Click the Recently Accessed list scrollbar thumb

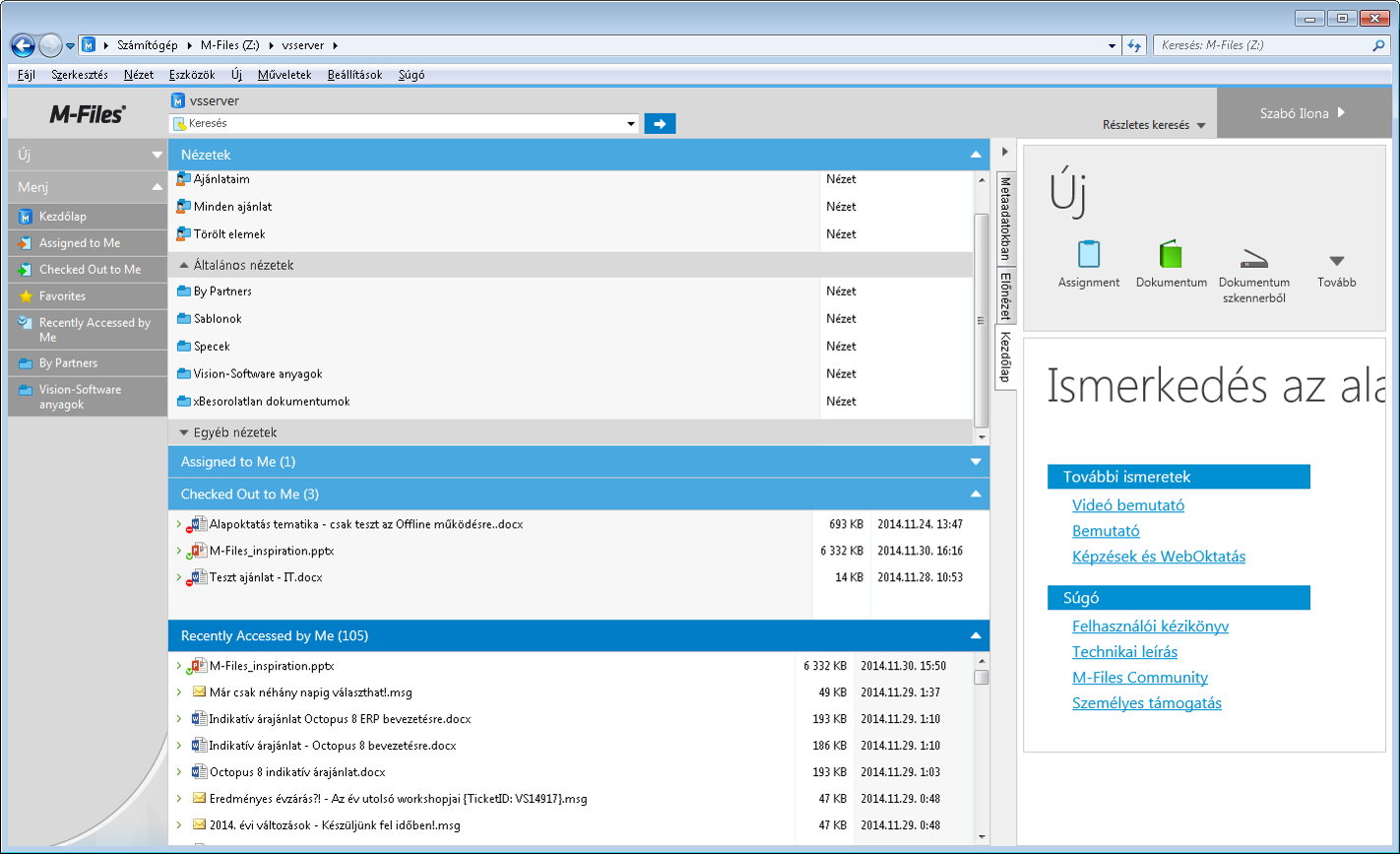pos(981,678)
